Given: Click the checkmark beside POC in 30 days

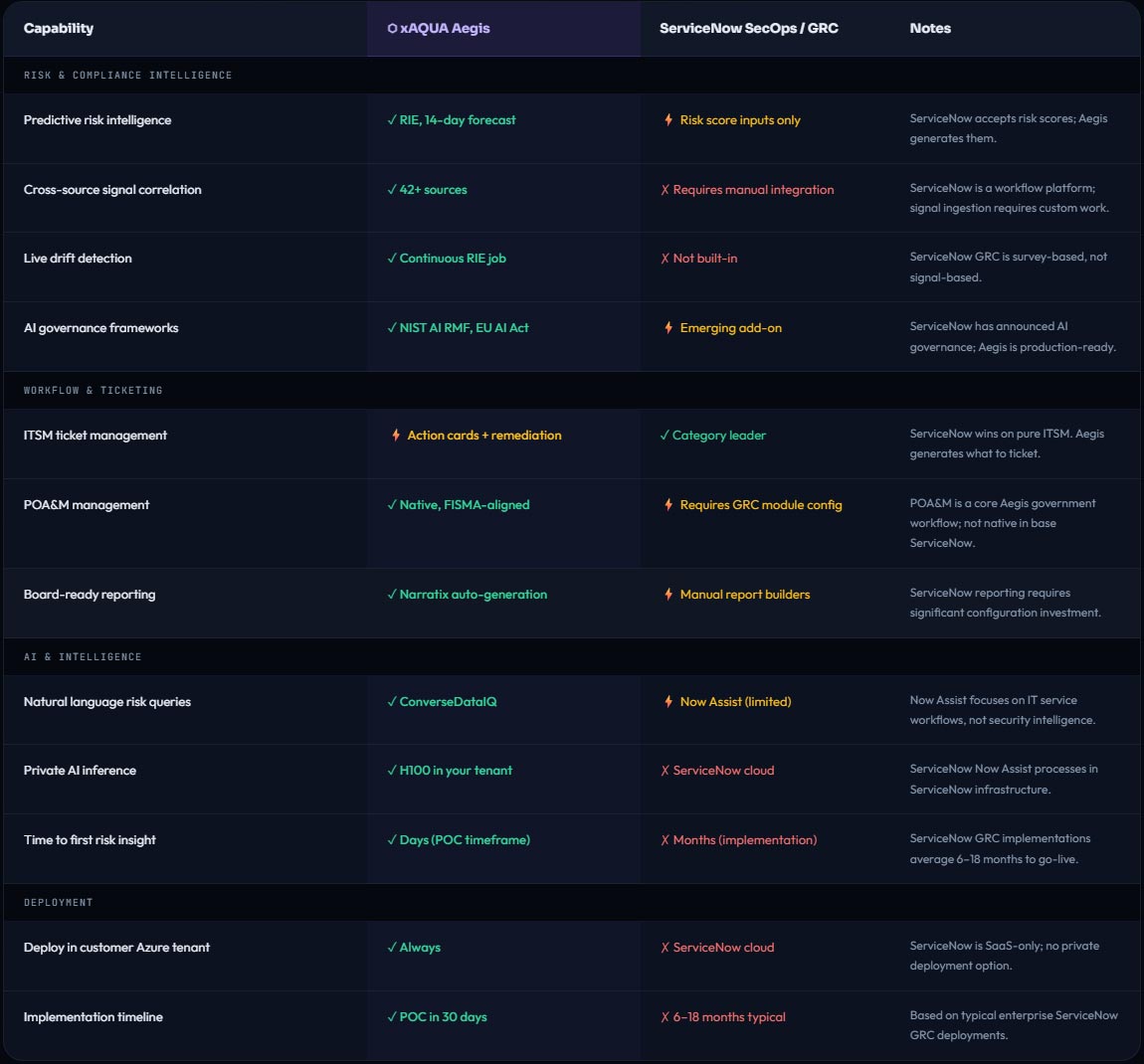Looking at the screenshot, I should (392, 1017).
